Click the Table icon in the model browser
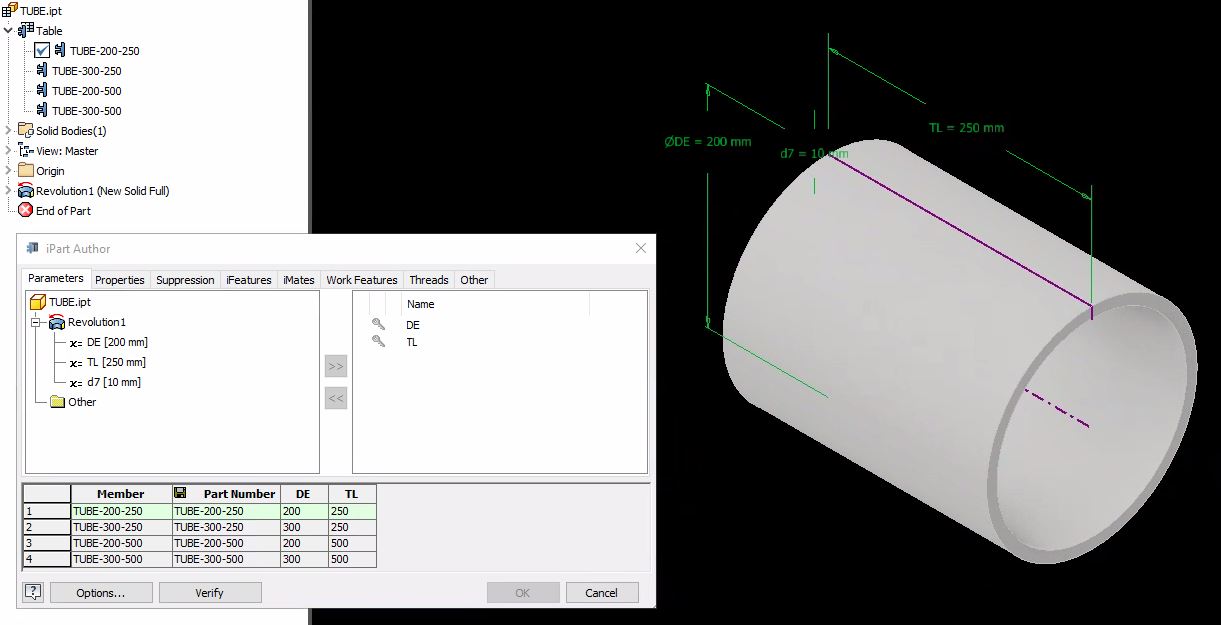1221x625 pixels. pos(23,30)
